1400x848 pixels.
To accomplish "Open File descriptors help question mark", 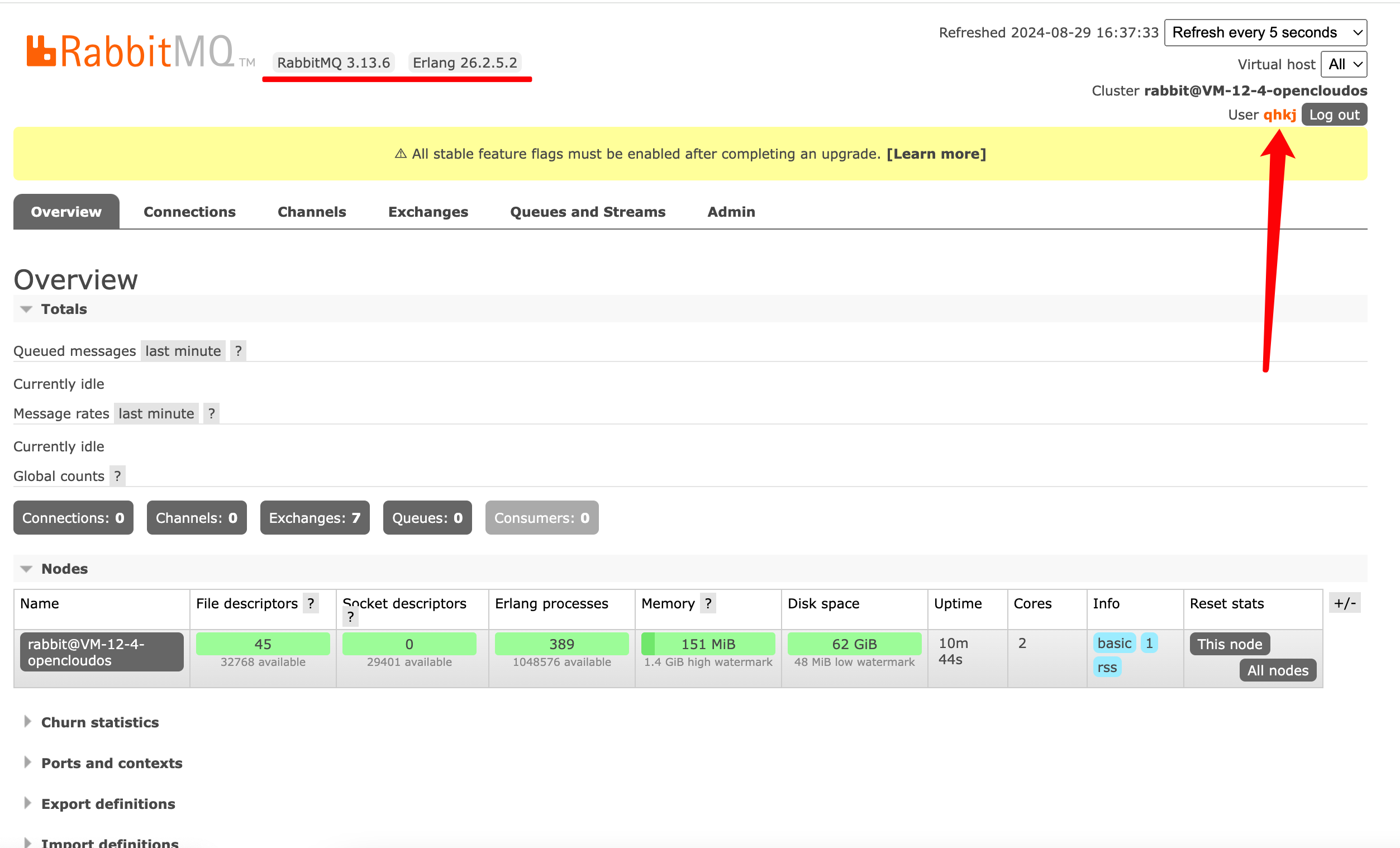I will pos(311,603).
